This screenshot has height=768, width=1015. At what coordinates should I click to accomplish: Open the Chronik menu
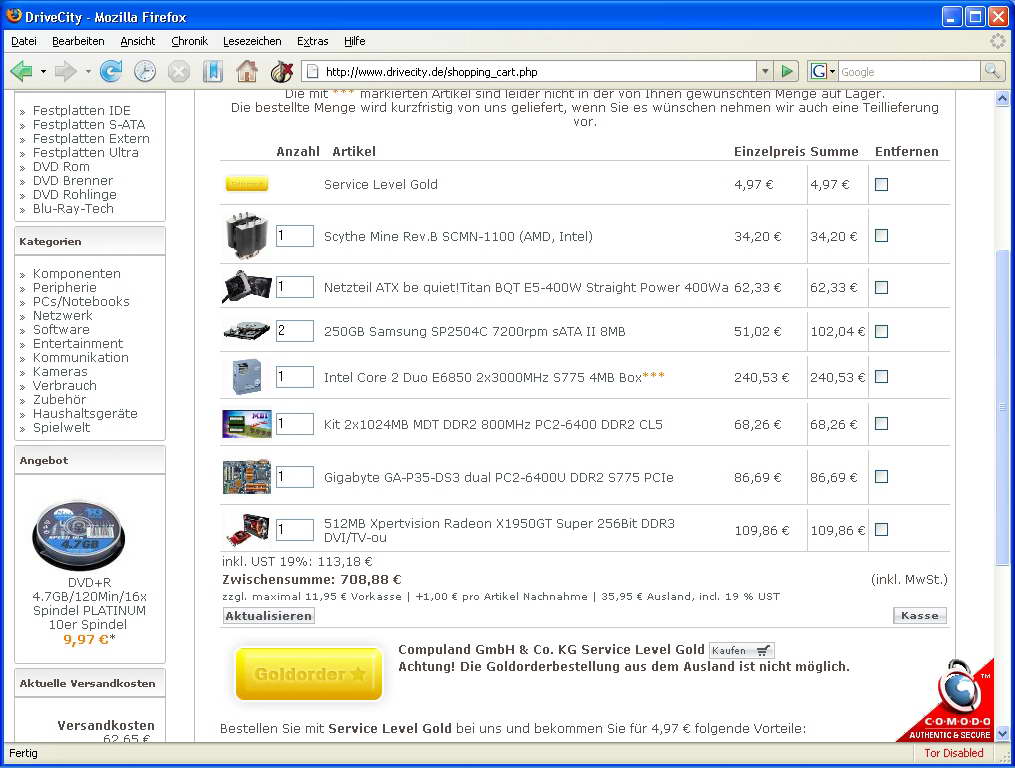coord(190,41)
